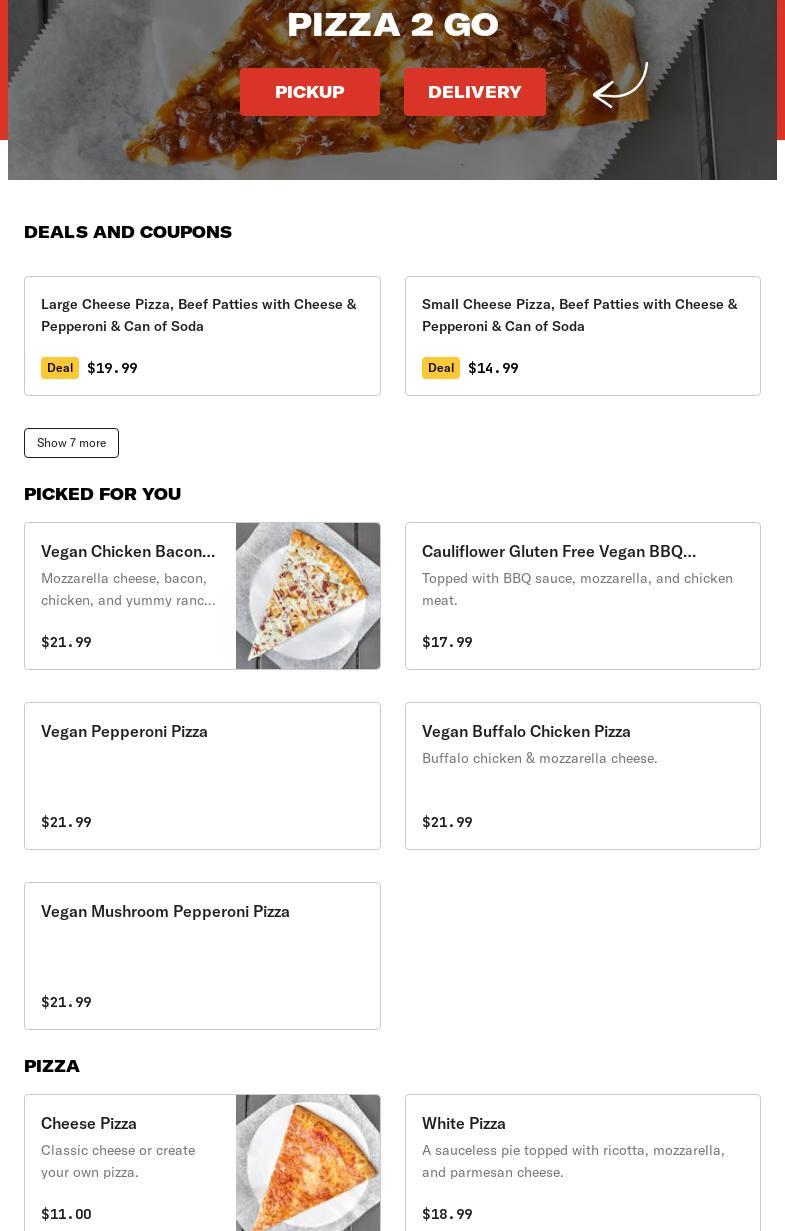
Task: Choose the Vegan Buffalo Chicken Pizza item
Action: (x=582, y=776)
